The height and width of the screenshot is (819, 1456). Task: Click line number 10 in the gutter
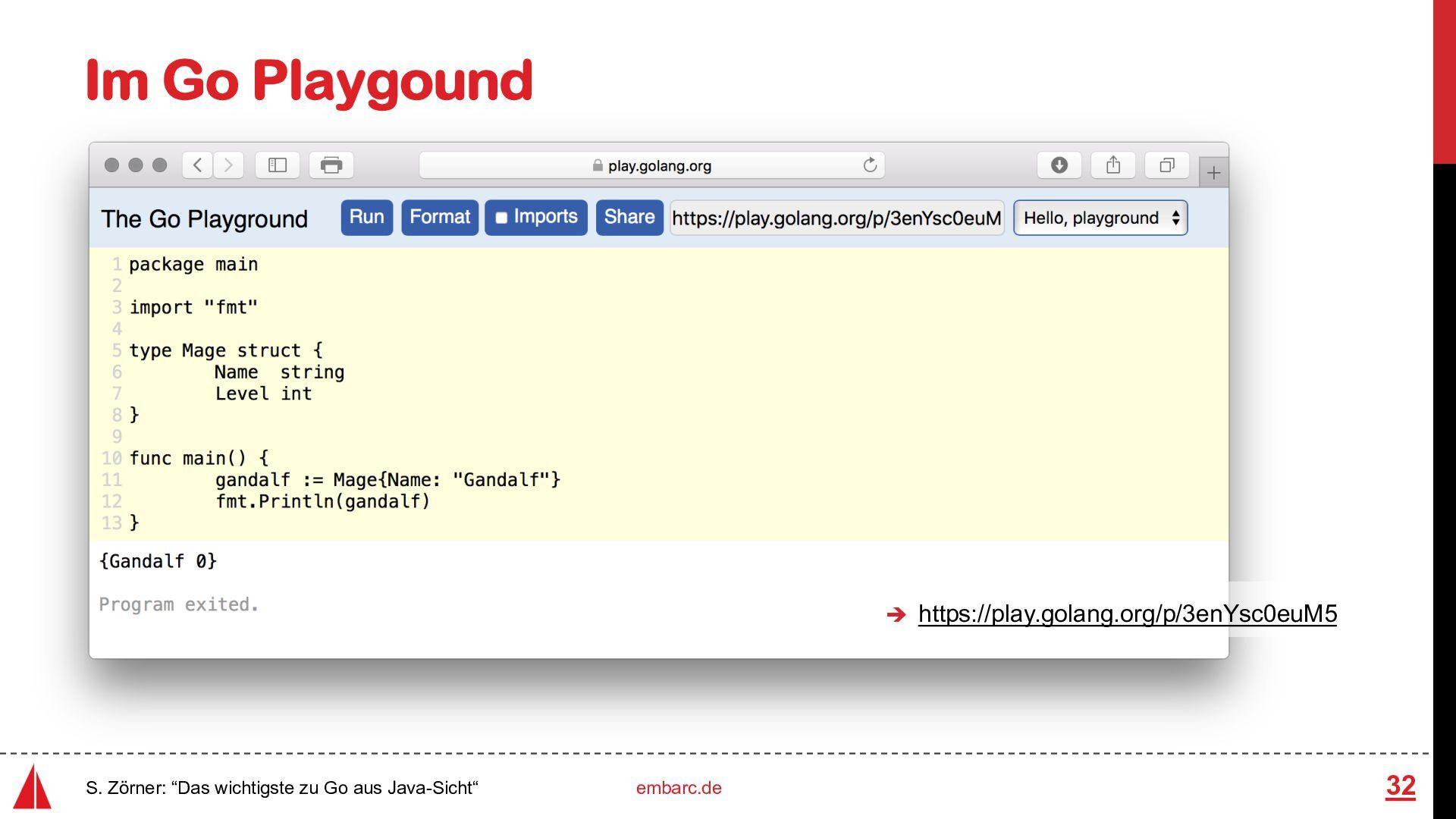(x=111, y=458)
